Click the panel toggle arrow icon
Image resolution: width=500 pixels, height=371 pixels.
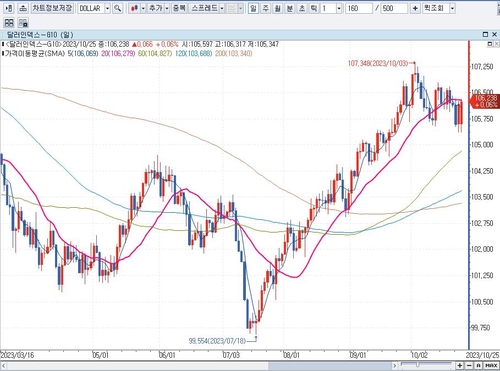point(9,8)
